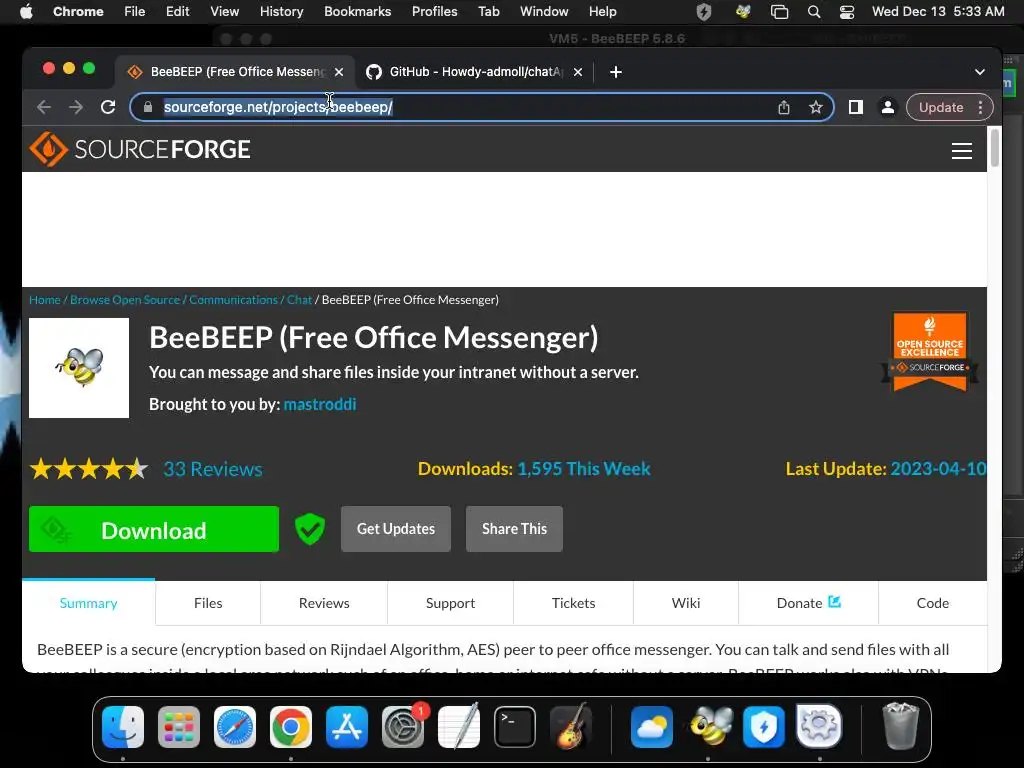The height and width of the screenshot is (768, 1024).
Task: Click the share page icon in address bar
Action: click(x=784, y=107)
